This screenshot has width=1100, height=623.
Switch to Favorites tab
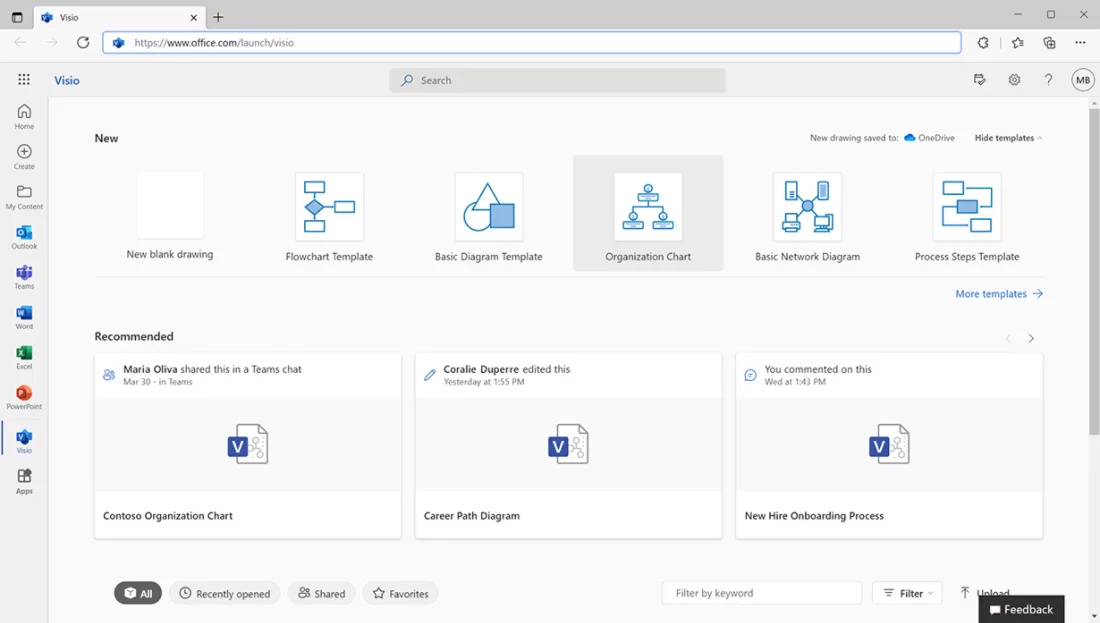(401, 593)
